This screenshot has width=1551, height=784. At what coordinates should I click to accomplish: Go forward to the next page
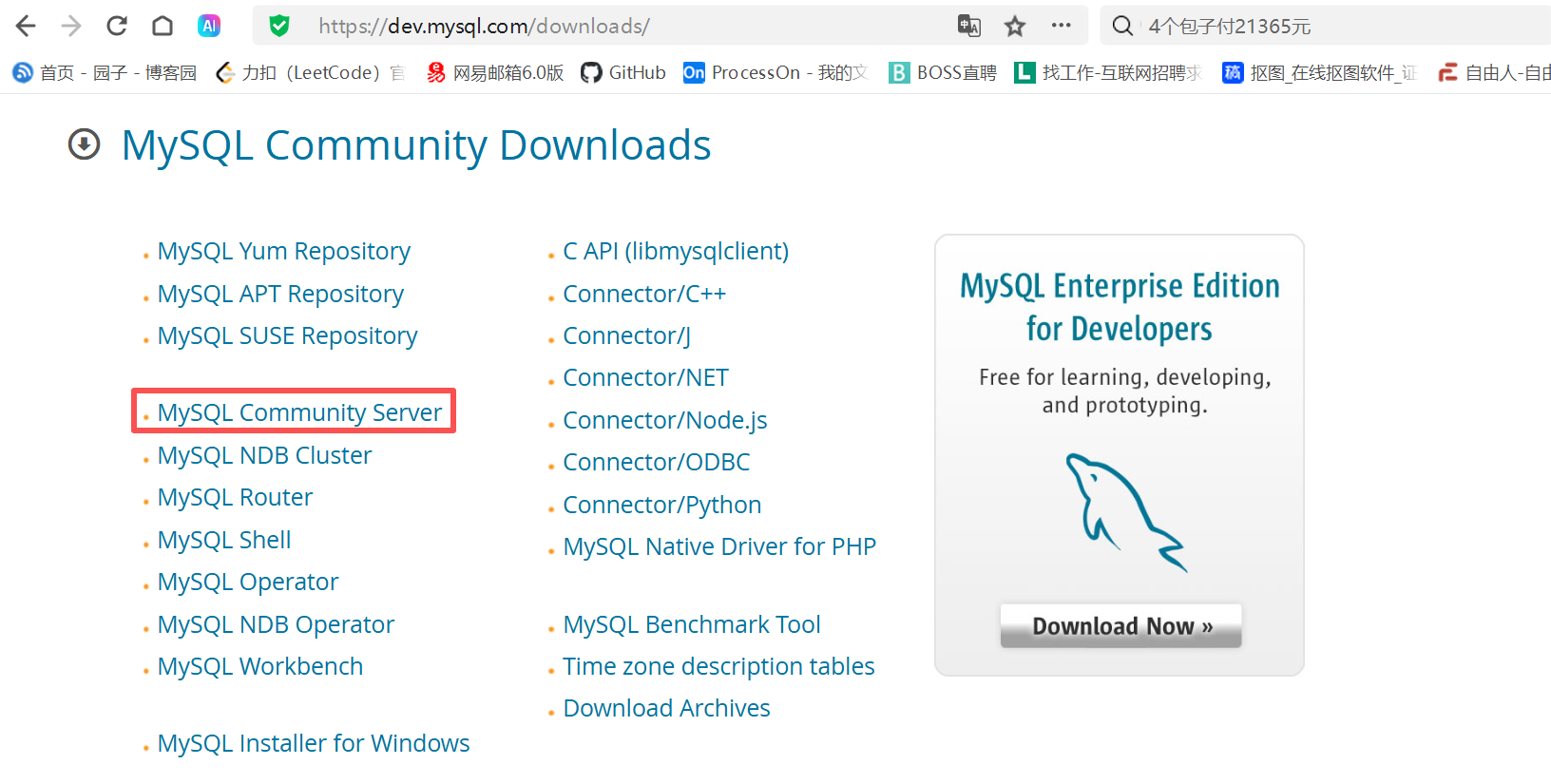point(71,26)
